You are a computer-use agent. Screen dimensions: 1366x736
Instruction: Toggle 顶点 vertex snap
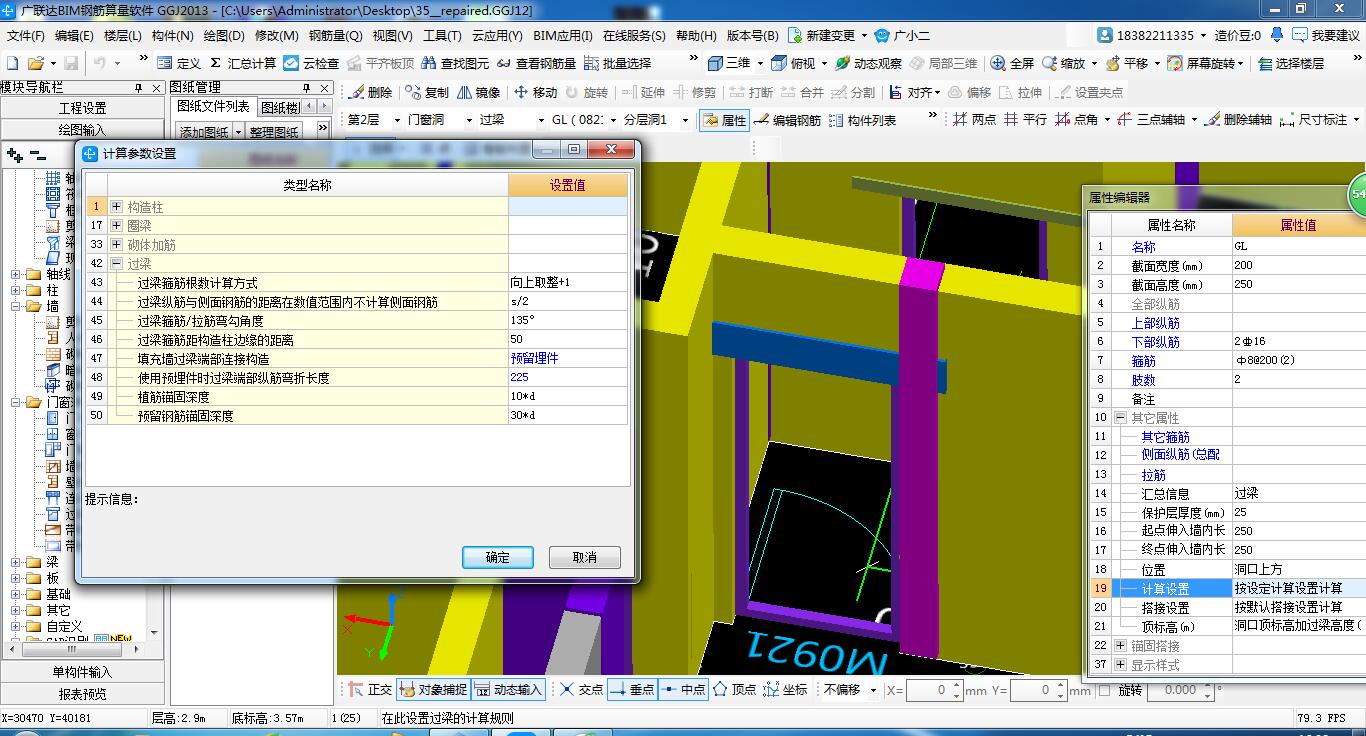point(734,689)
